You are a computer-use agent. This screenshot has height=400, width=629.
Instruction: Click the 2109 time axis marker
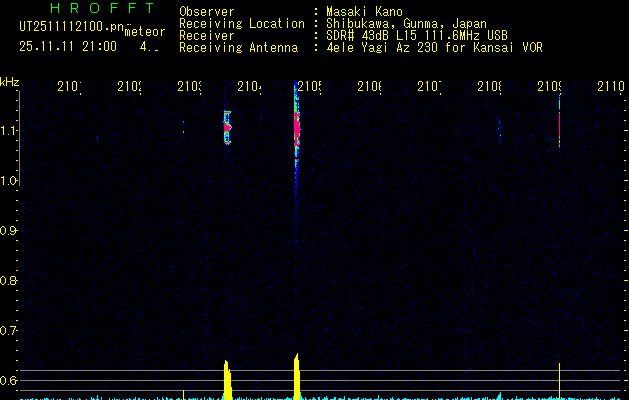[550, 86]
